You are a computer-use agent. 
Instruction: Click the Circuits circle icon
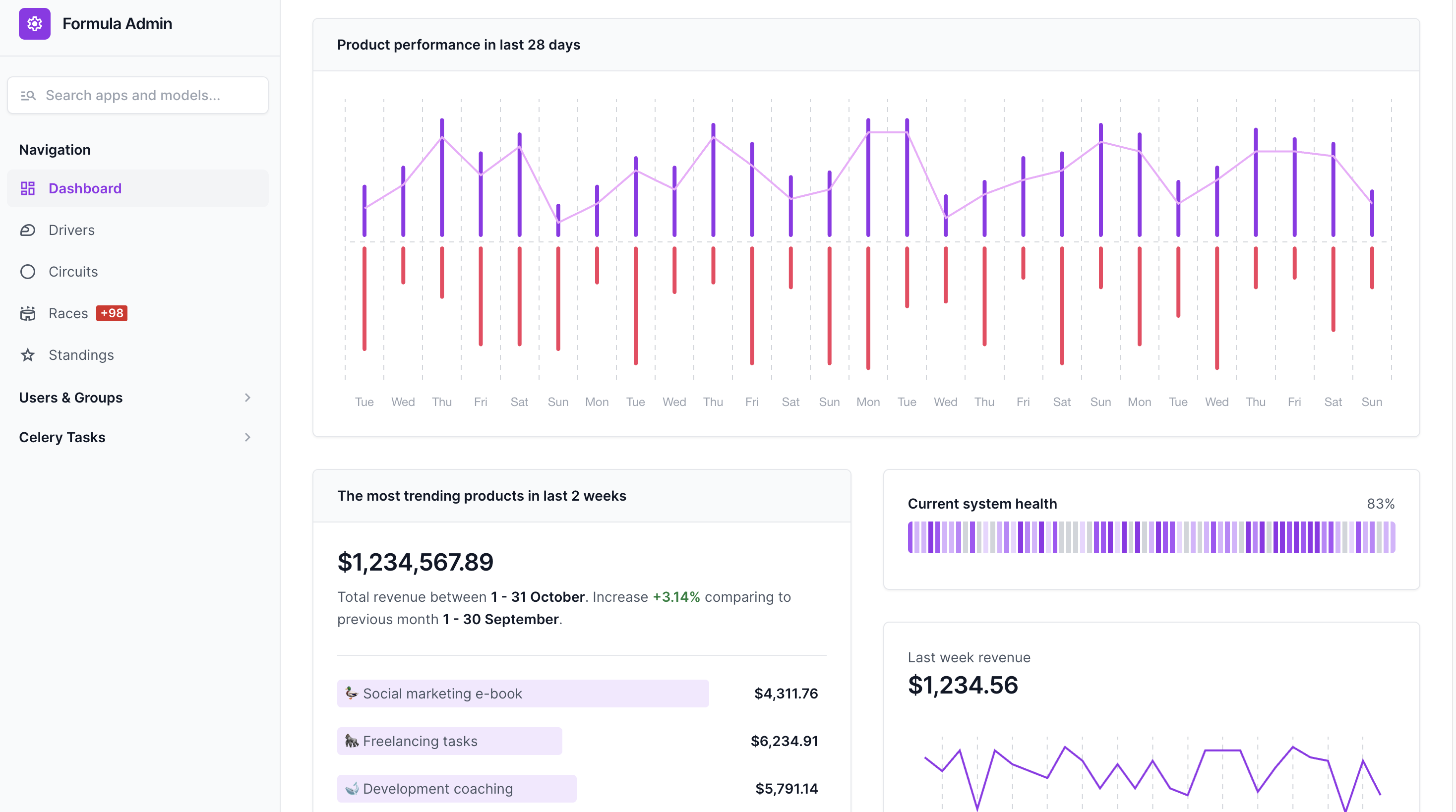[x=28, y=272]
